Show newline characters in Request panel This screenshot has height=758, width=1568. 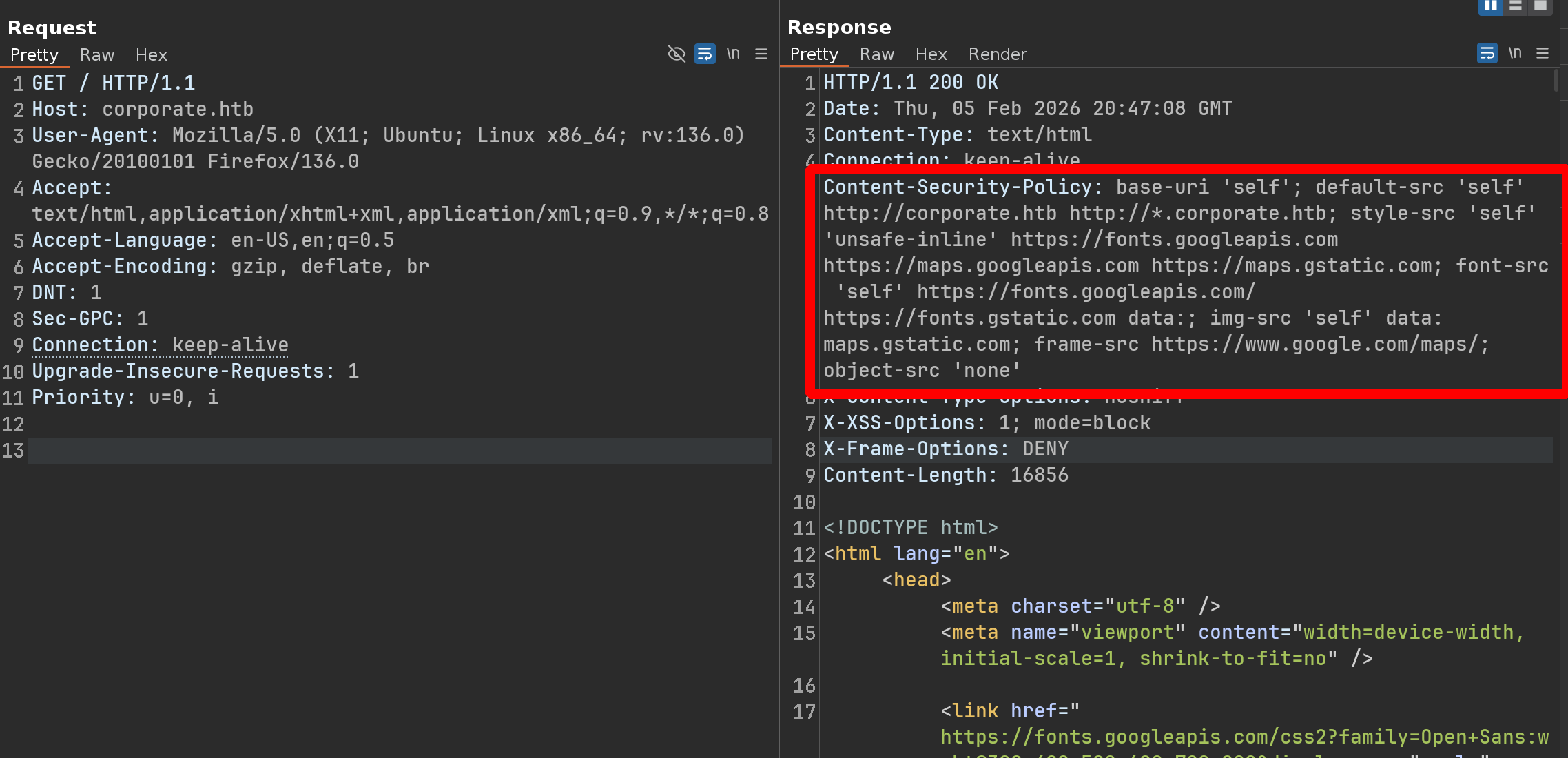pos(733,54)
